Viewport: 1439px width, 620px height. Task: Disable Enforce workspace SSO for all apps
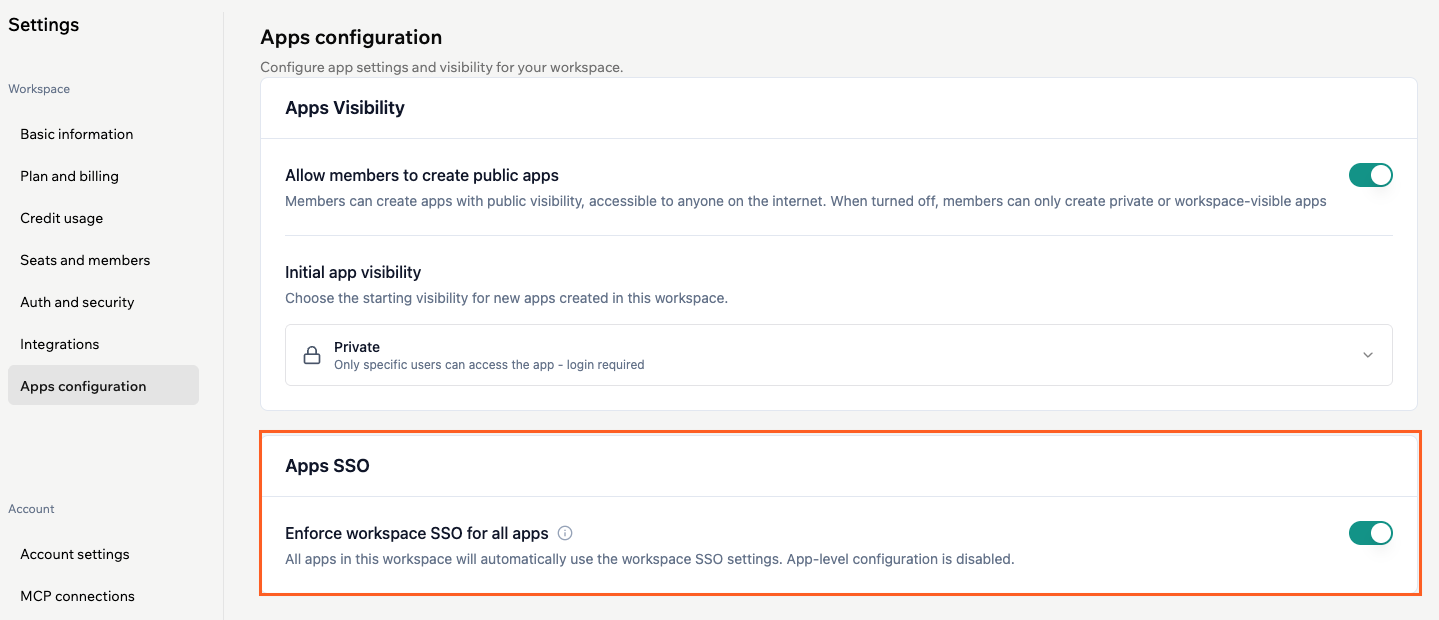click(x=1371, y=532)
